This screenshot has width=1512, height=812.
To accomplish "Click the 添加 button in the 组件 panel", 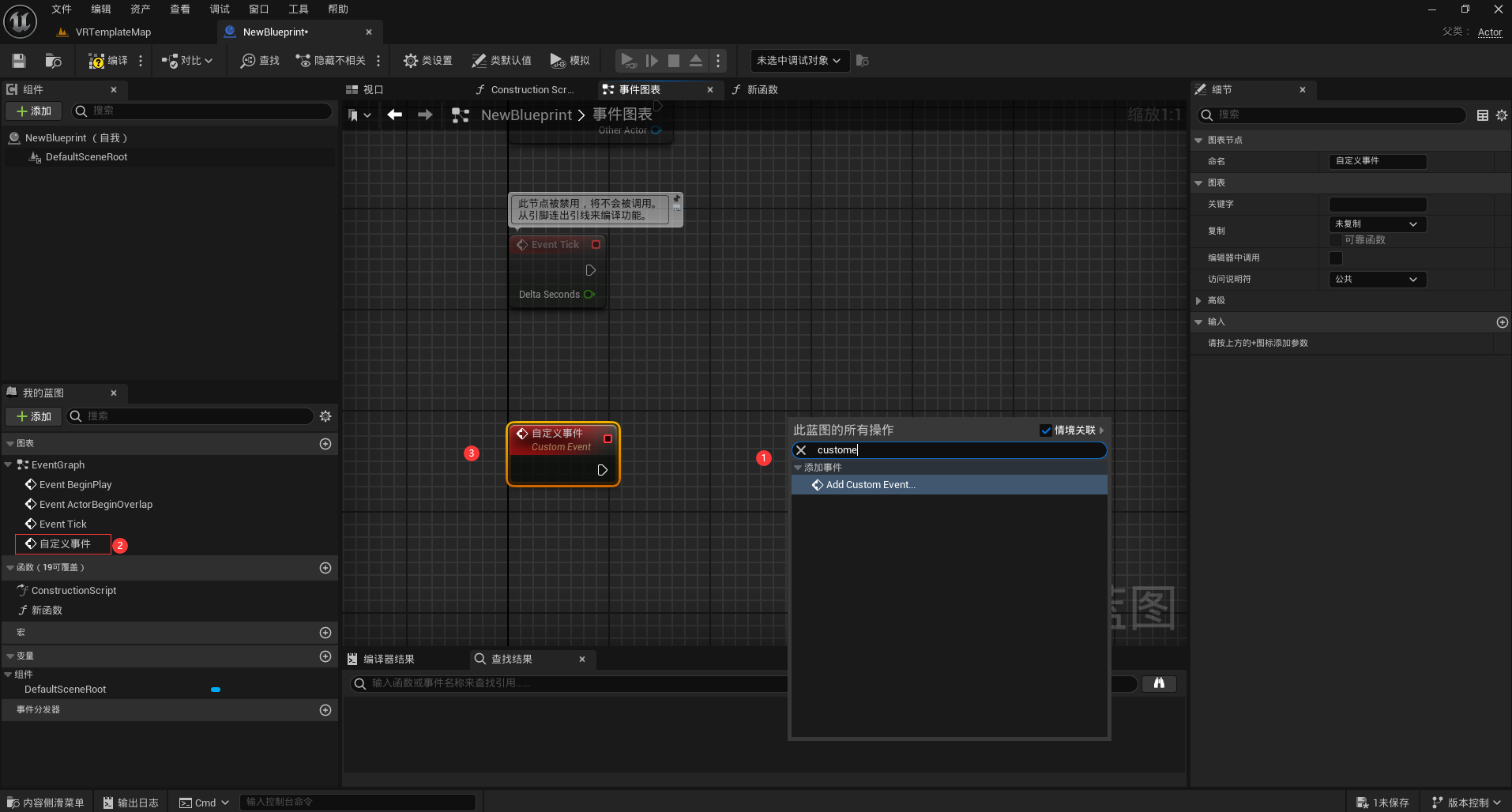I will tap(33, 111).
